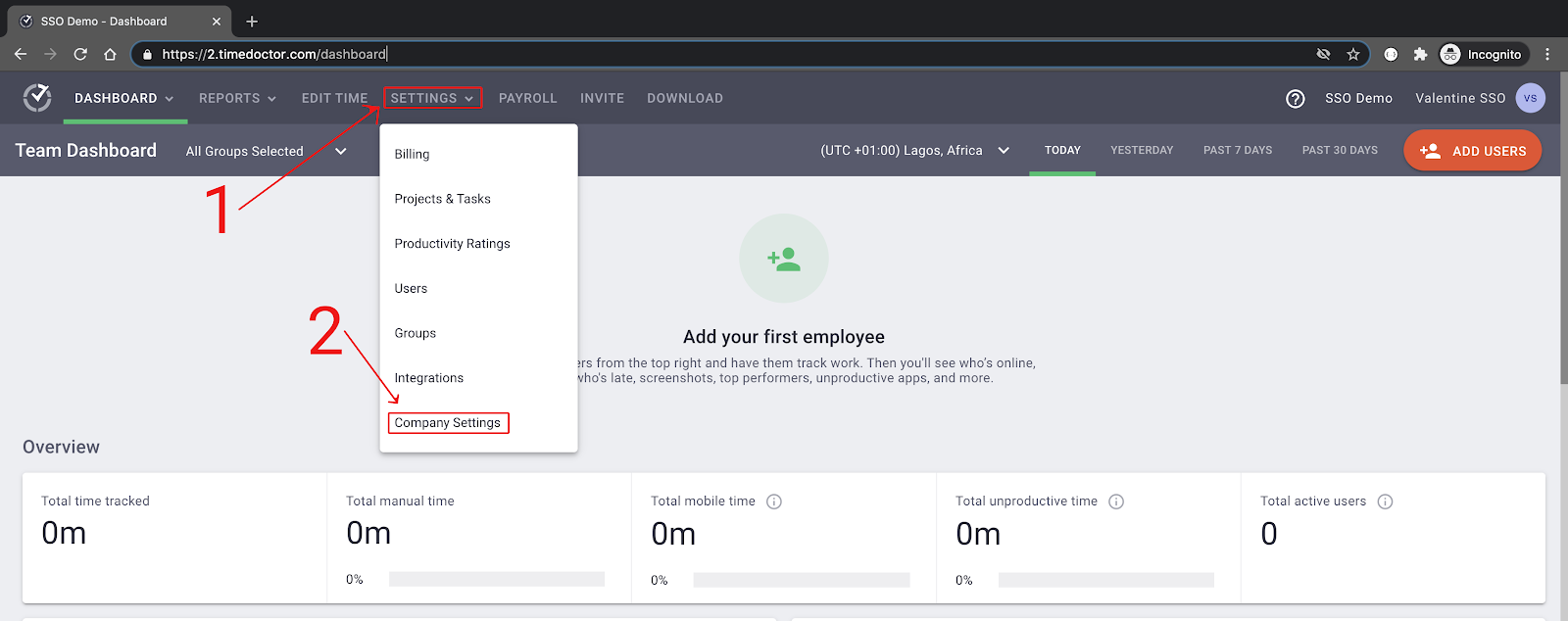Switch to the Past 7 Days tab
The image size is (1568, 621).
coord(1238,150)
